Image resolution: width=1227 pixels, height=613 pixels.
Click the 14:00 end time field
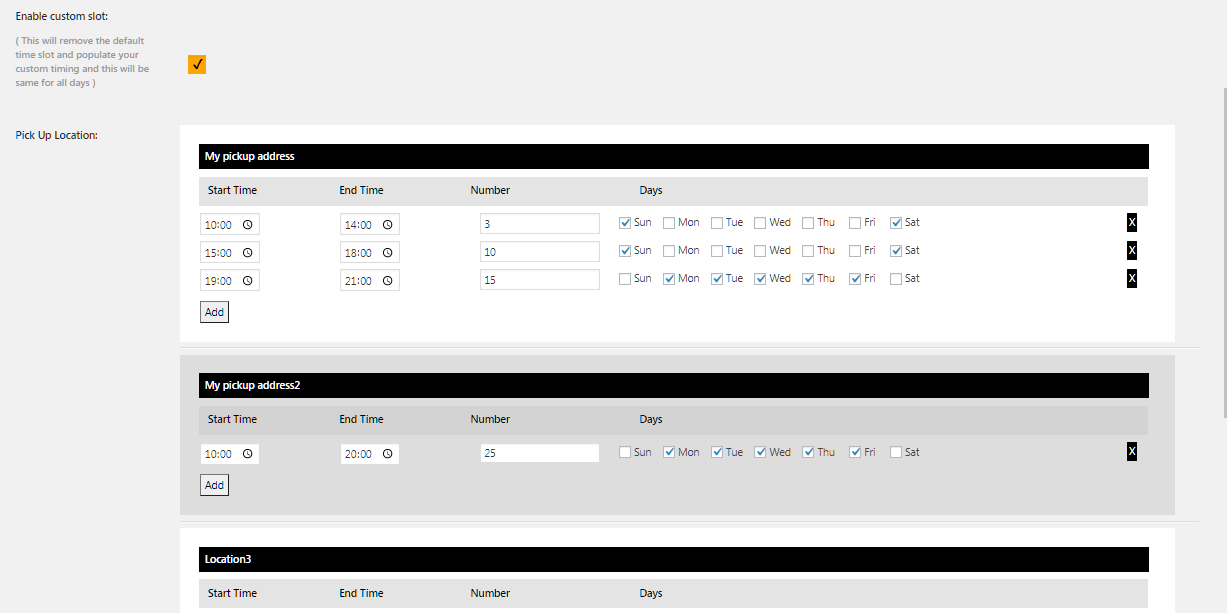pos(369,225)
